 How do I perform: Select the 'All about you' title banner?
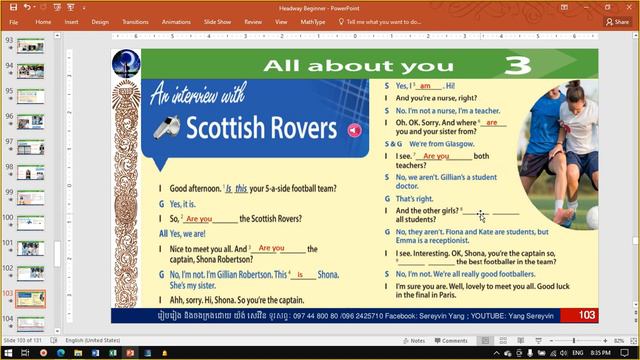pyautogui.click(x=370, y=64)
